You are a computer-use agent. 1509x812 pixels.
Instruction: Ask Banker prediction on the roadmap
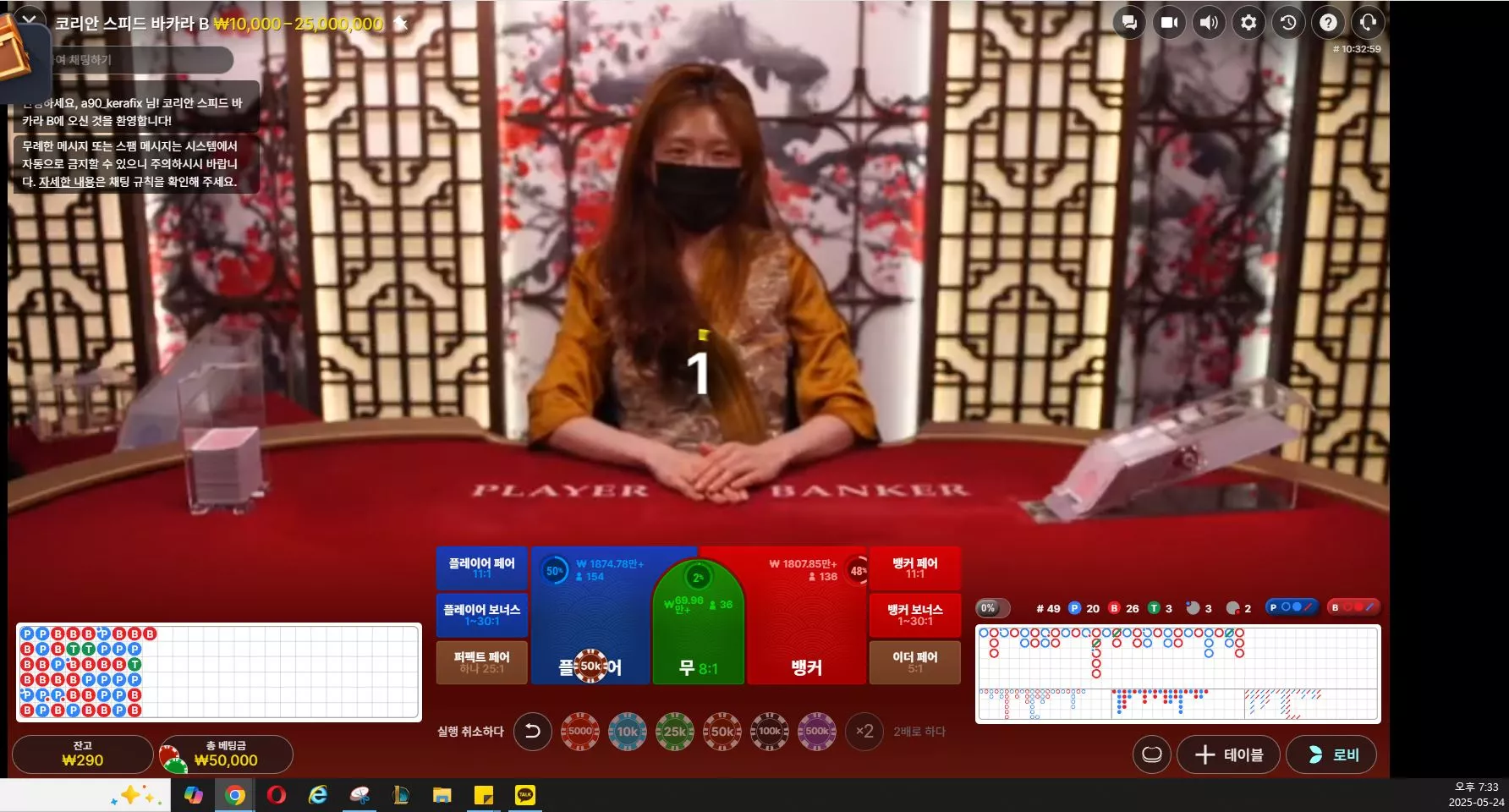point(1354,607)
